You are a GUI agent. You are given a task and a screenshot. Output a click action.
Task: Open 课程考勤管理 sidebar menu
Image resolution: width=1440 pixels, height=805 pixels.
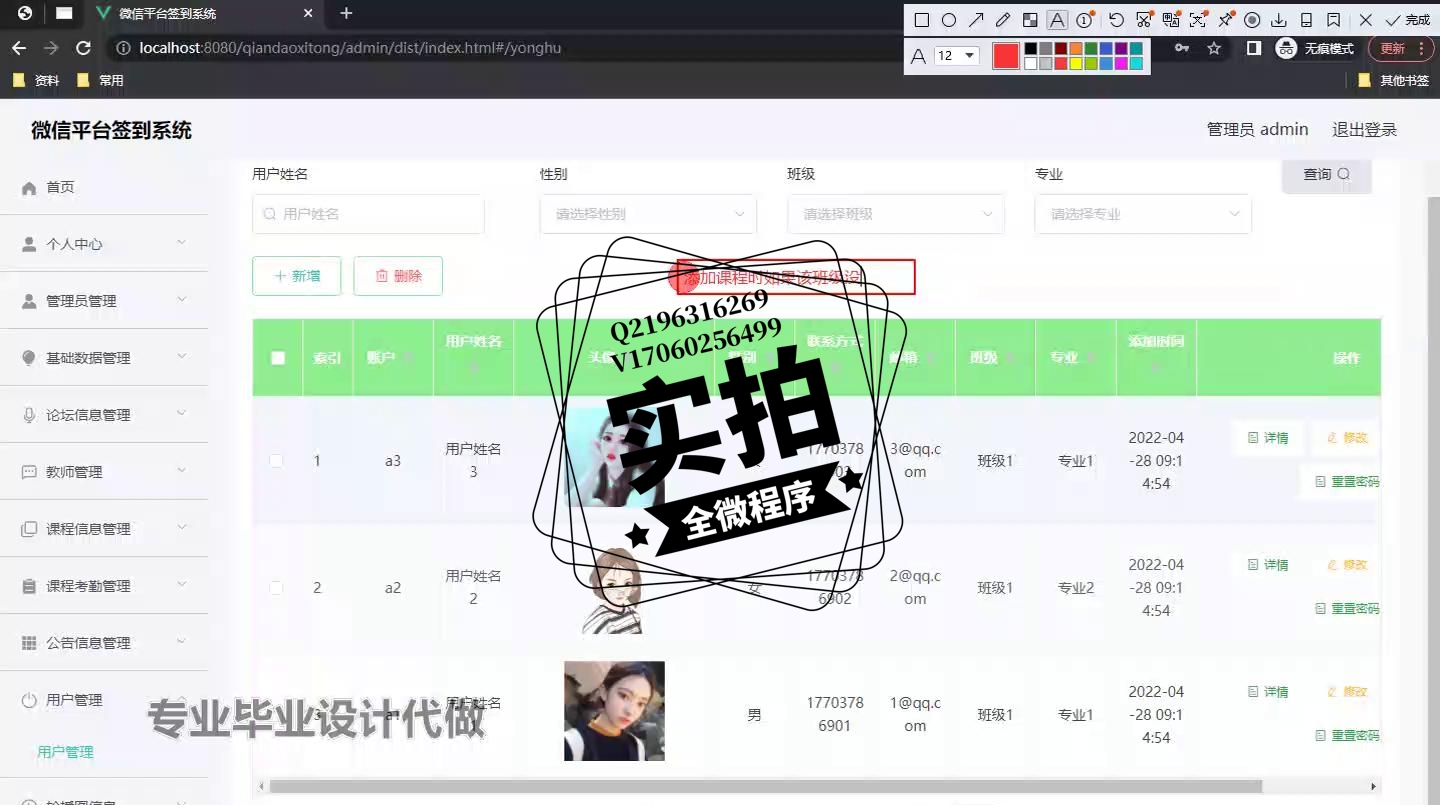tap(104, 586)
